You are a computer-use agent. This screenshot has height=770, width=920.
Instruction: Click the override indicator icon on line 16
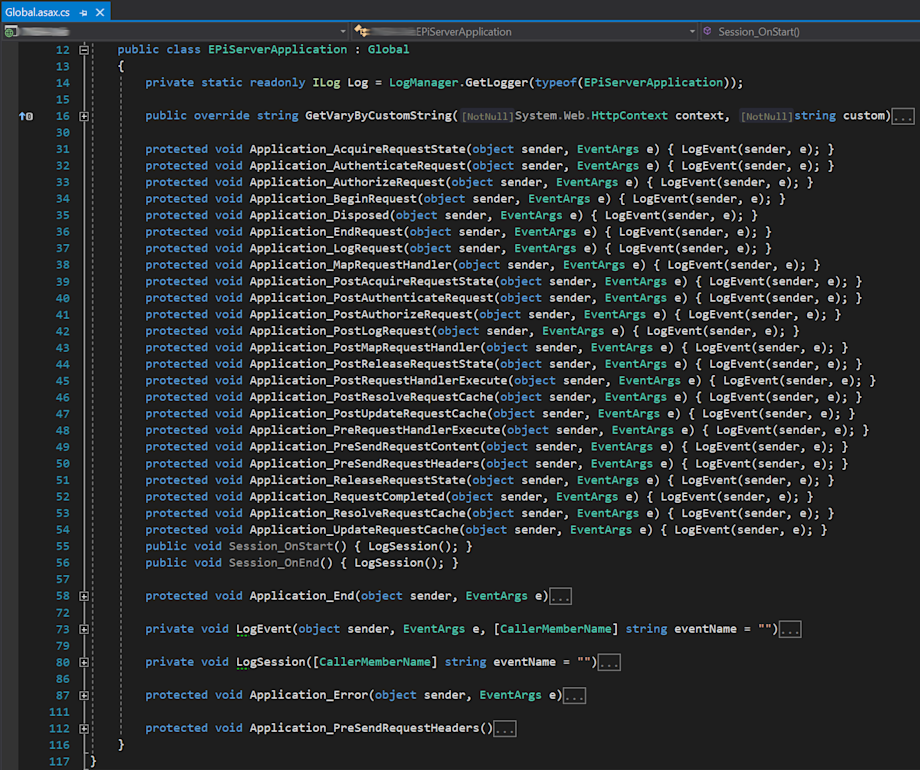pyautogui.click(x=26, y=116)
